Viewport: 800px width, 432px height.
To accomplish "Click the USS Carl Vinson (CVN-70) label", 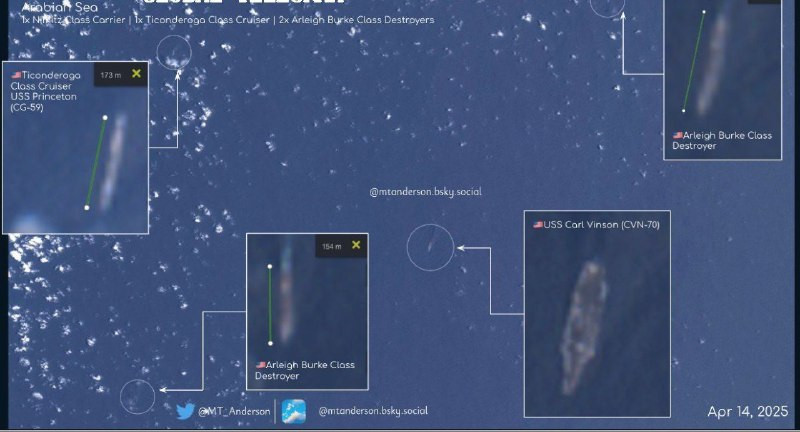I will click(x=602, y=224).
